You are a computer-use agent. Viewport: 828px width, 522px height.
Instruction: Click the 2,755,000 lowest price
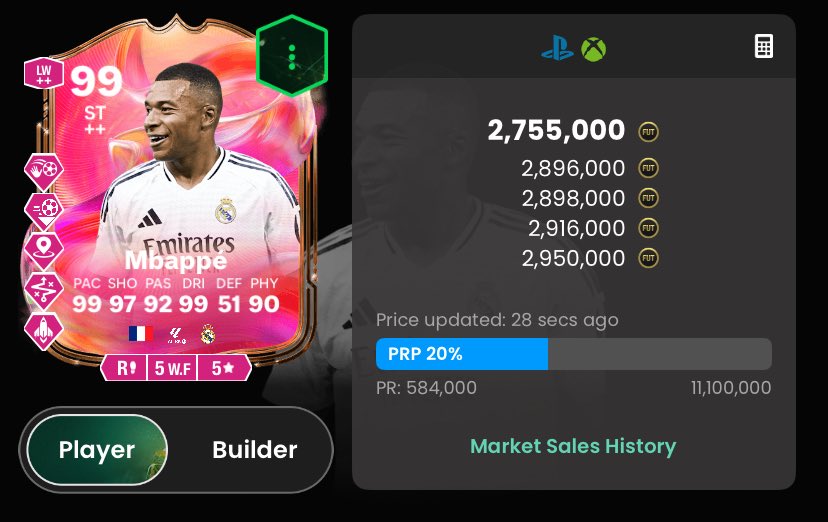556,130
